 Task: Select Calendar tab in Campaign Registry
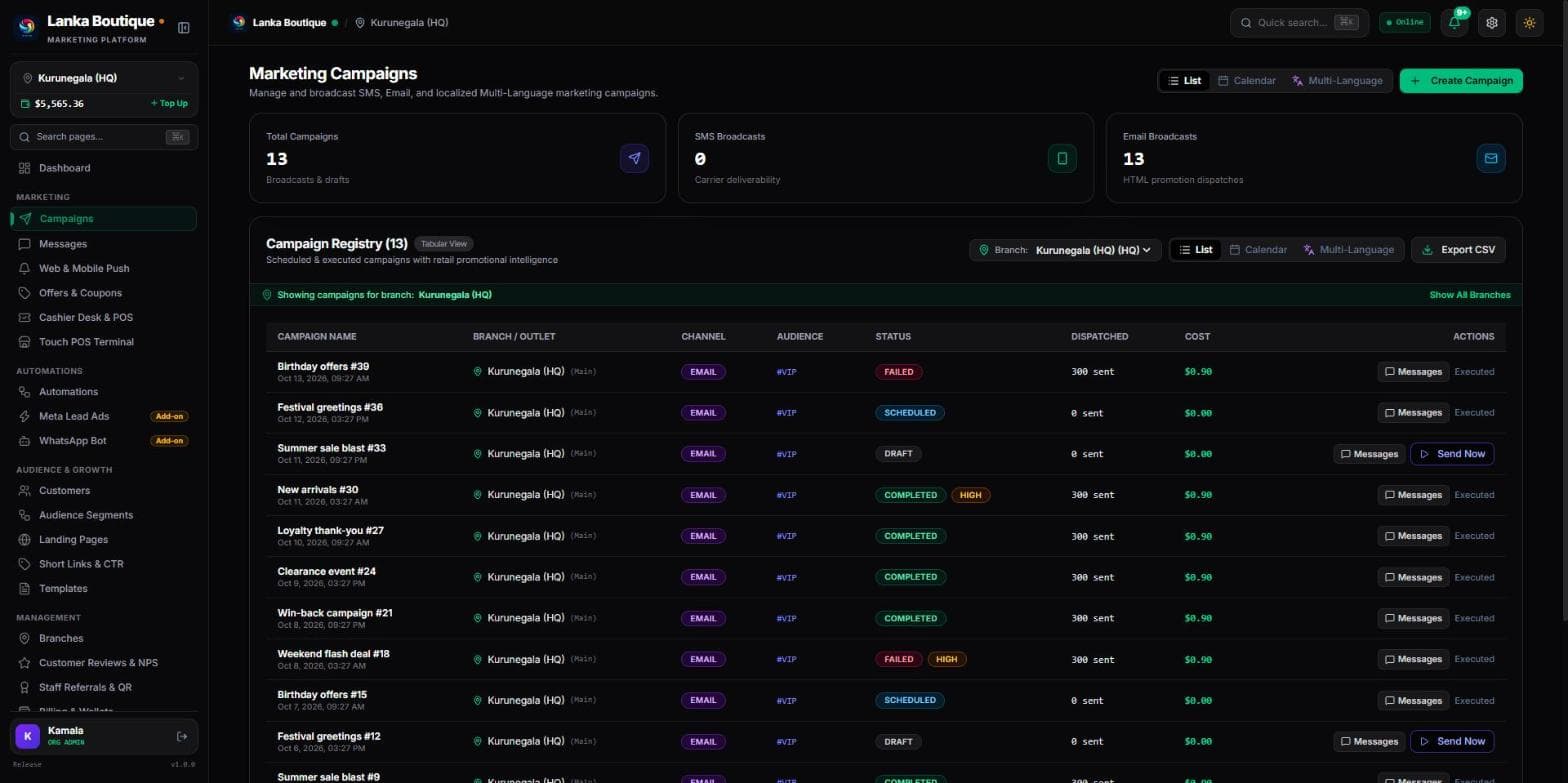(x=1258, y=250)
